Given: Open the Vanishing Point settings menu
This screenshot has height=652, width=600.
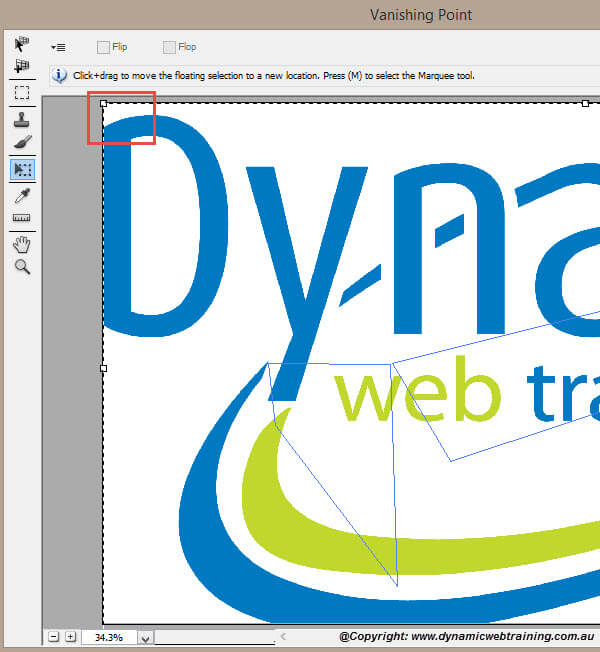Looking at the screenshot, I should tap(58, 47).
